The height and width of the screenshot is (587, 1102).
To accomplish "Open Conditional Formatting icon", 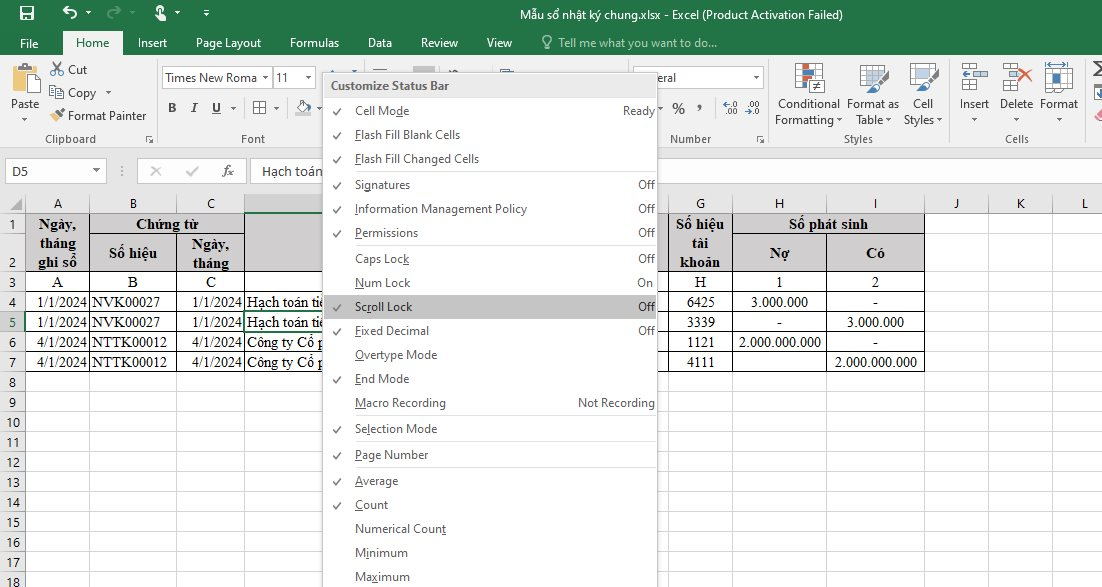I will (x=808, y=78).
